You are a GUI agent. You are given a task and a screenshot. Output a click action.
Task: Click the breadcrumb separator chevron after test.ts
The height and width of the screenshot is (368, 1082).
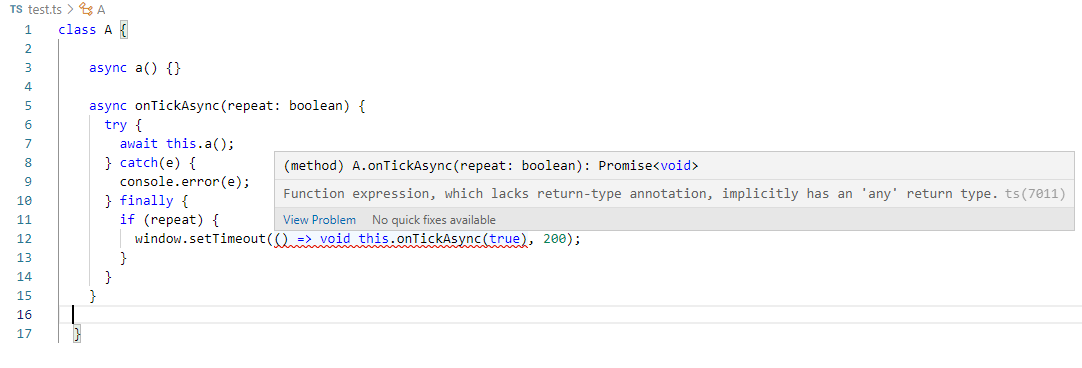click(71, 9)
